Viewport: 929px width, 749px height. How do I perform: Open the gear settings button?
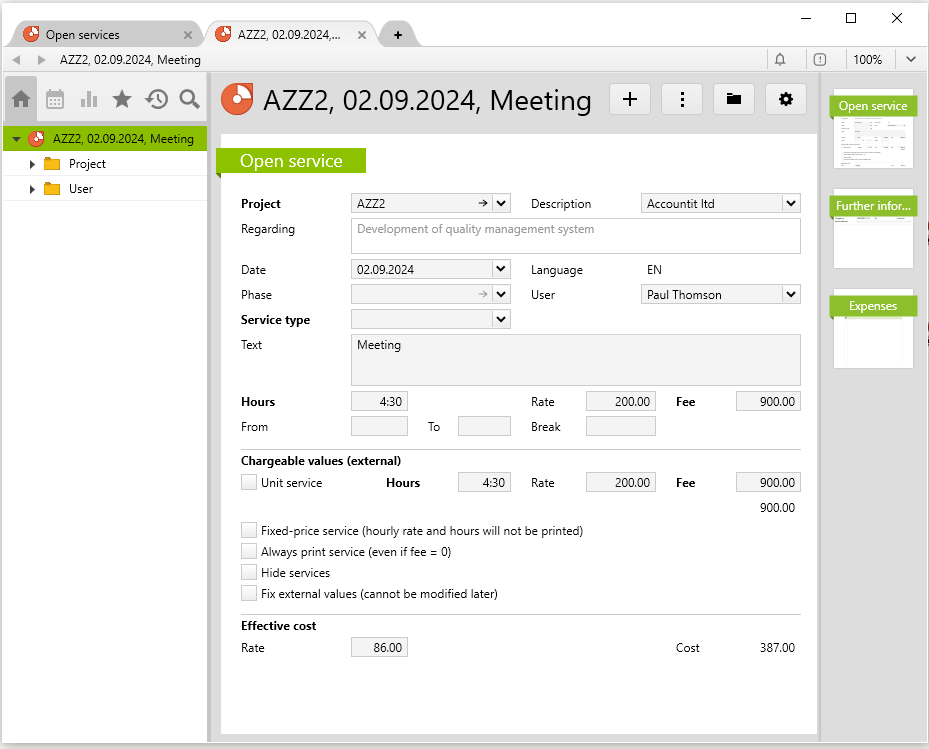point(786,99)
